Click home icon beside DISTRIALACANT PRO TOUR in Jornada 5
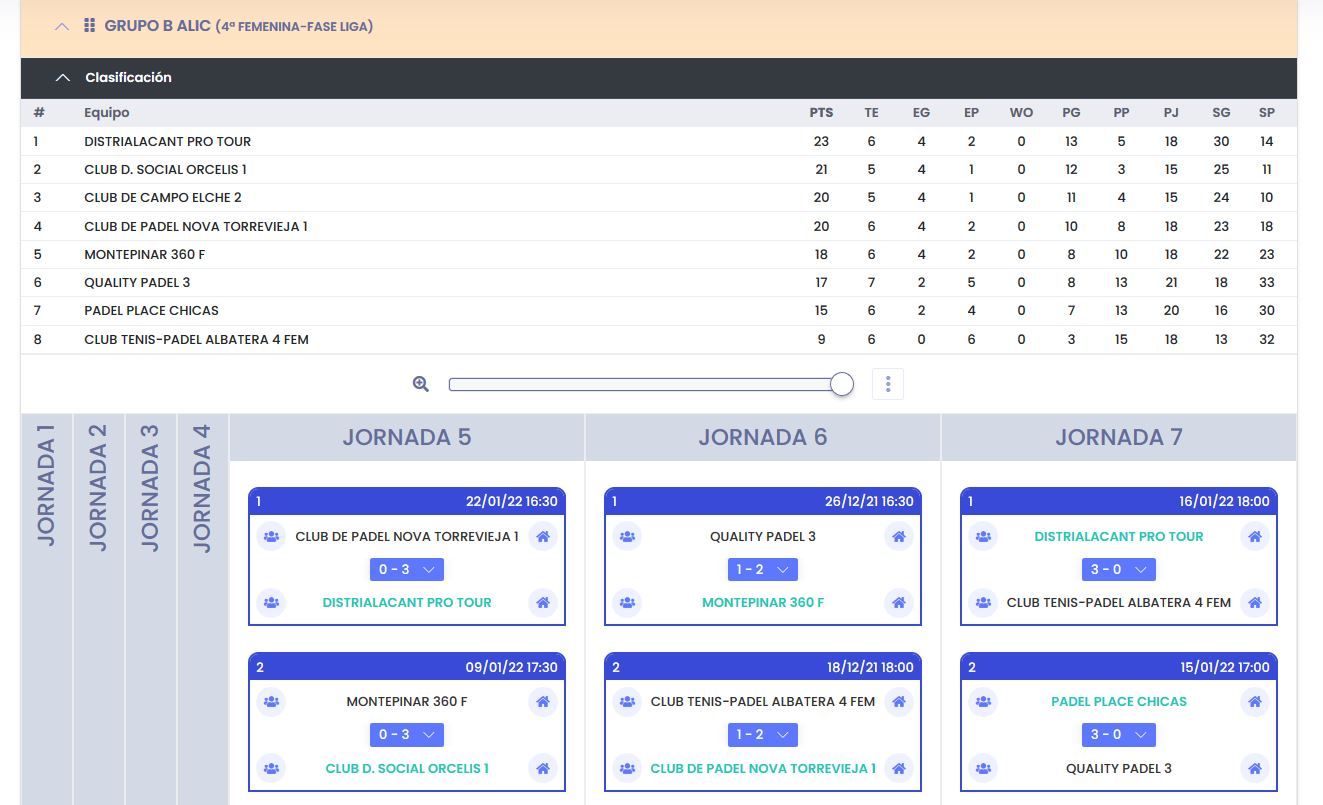This screenshot has width=1323, height=805. [543, 603]
